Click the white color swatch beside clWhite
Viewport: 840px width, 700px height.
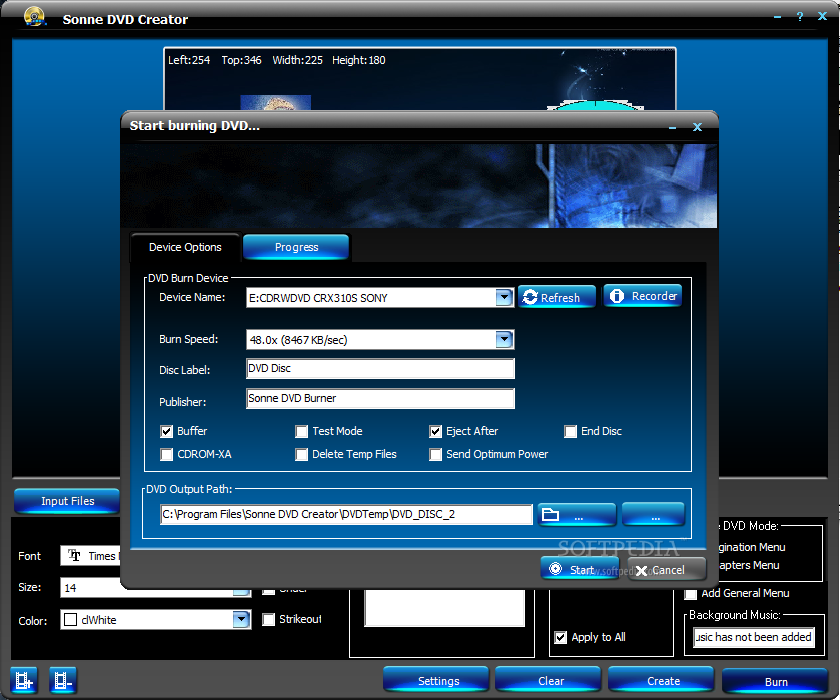[70, 620]
